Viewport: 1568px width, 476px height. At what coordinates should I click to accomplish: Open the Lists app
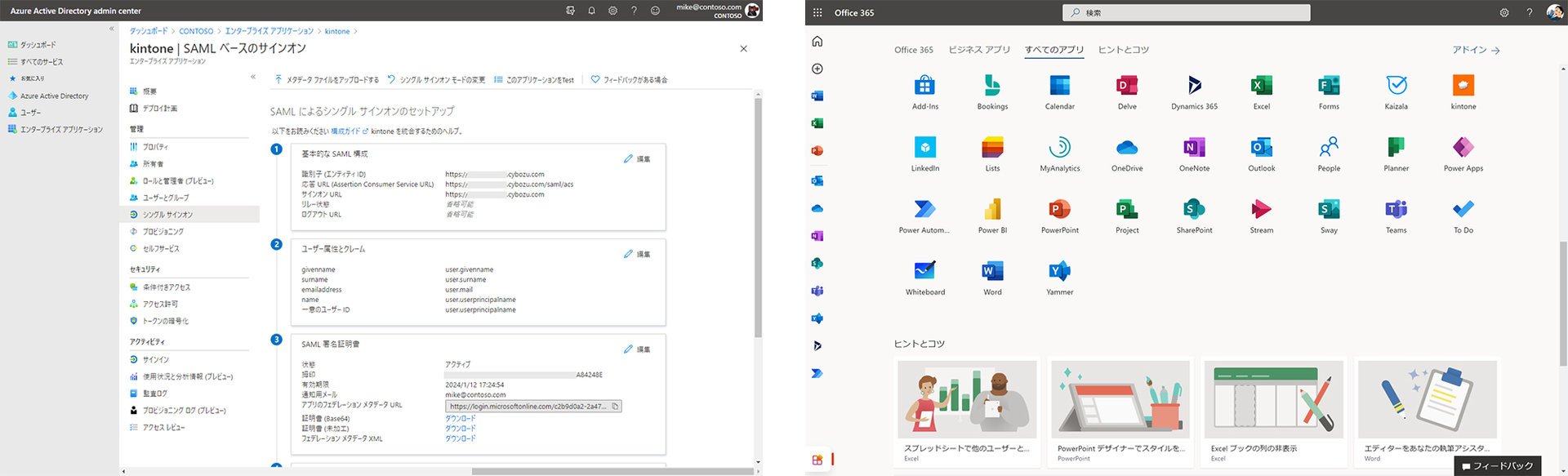(x=992, y=153)
